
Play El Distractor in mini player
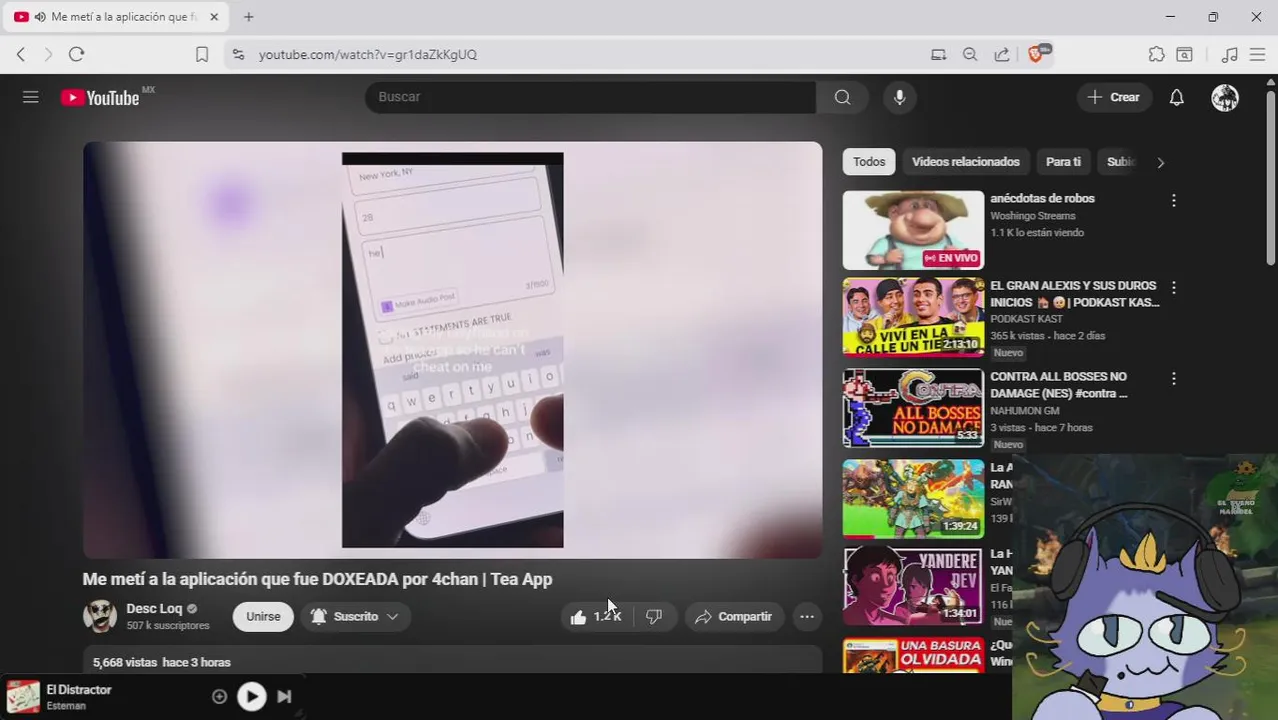[x=251, y=696]
